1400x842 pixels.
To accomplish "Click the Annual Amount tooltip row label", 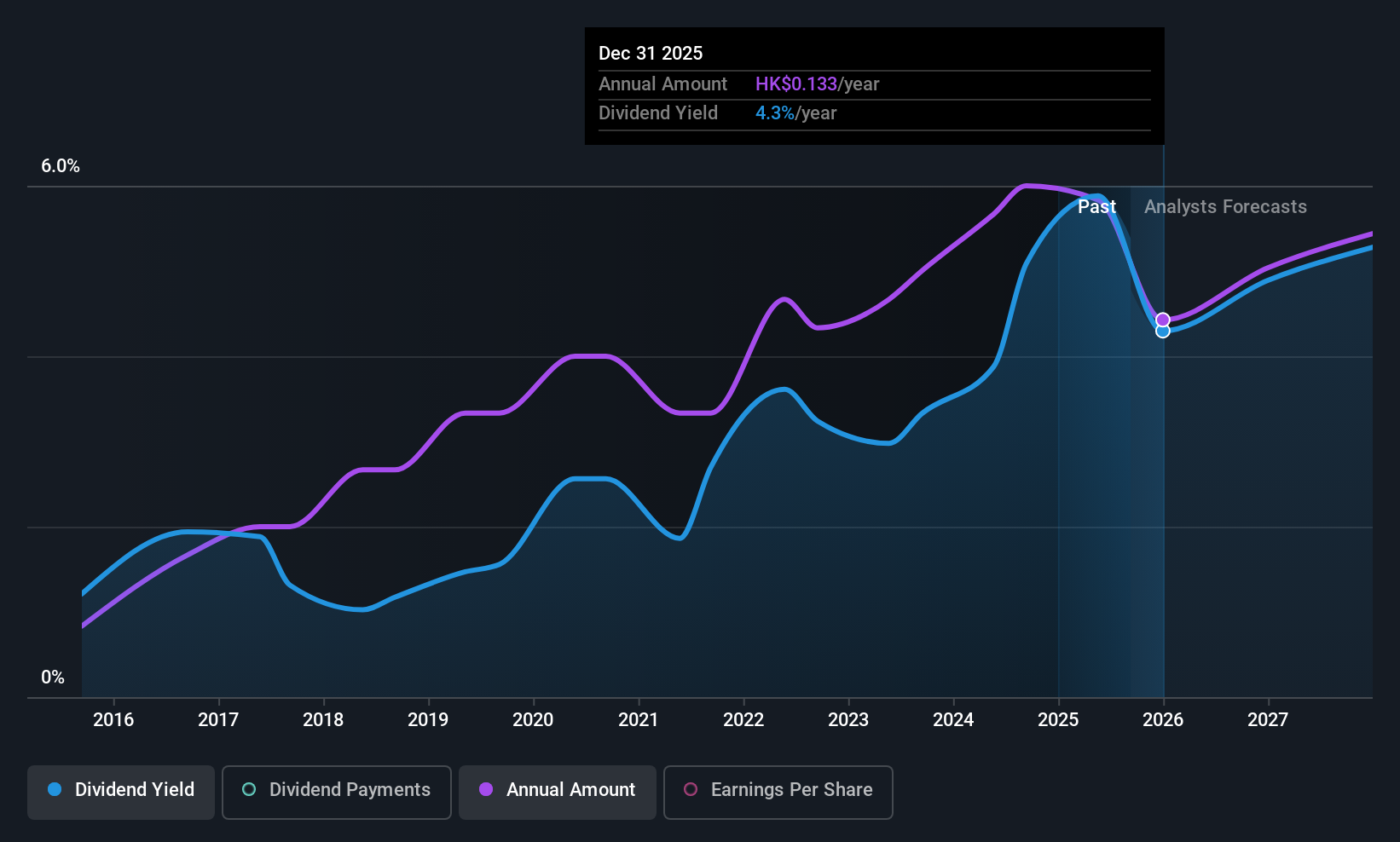I will click(x=662, y=84).
